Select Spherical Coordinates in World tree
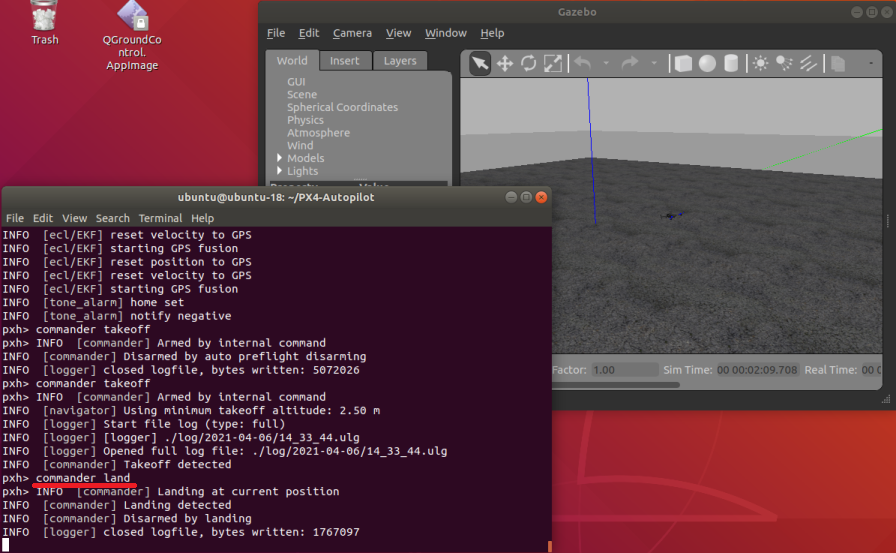The image size is (896, 553). click(x=342, y=107)
